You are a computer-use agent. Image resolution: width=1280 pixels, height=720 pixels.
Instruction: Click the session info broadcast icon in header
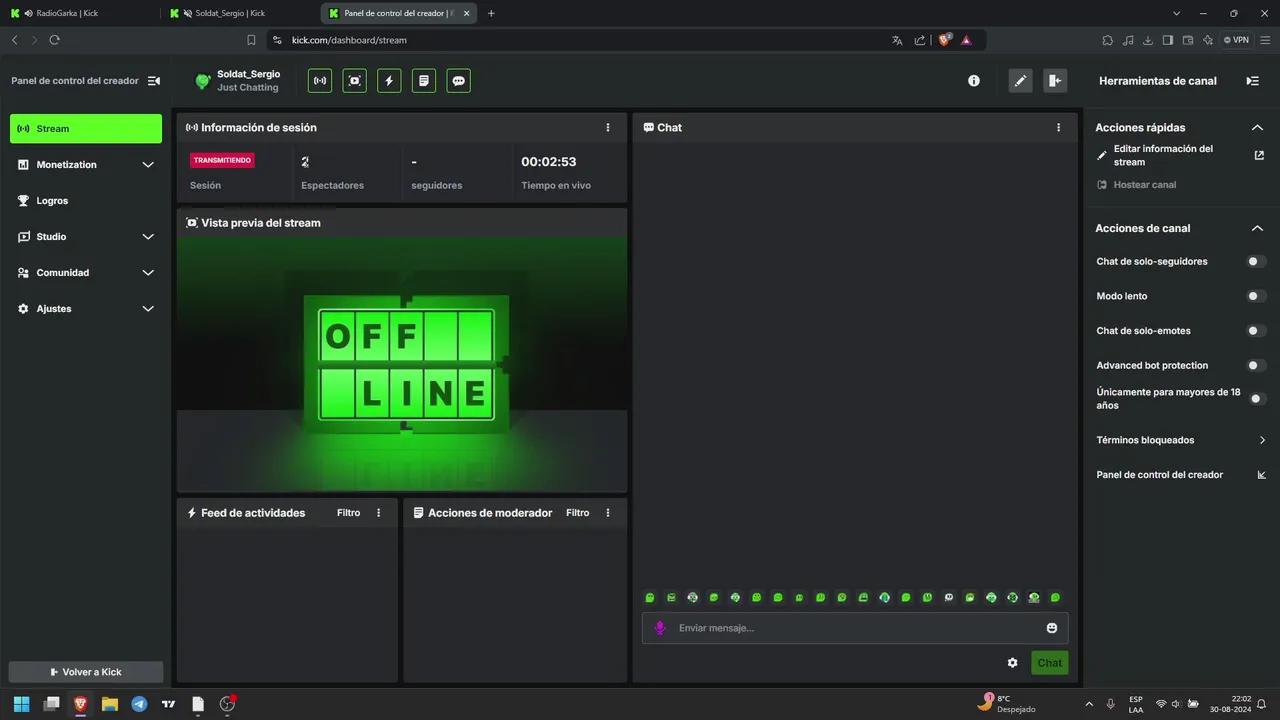tap(320, 81)
